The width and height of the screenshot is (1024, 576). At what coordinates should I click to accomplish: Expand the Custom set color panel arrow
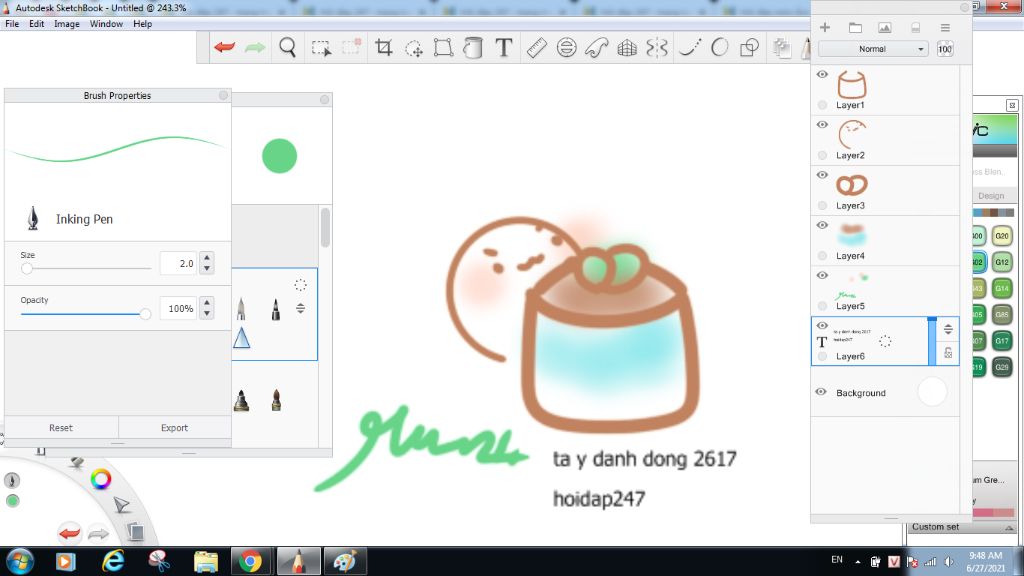tap(1009, 528)
